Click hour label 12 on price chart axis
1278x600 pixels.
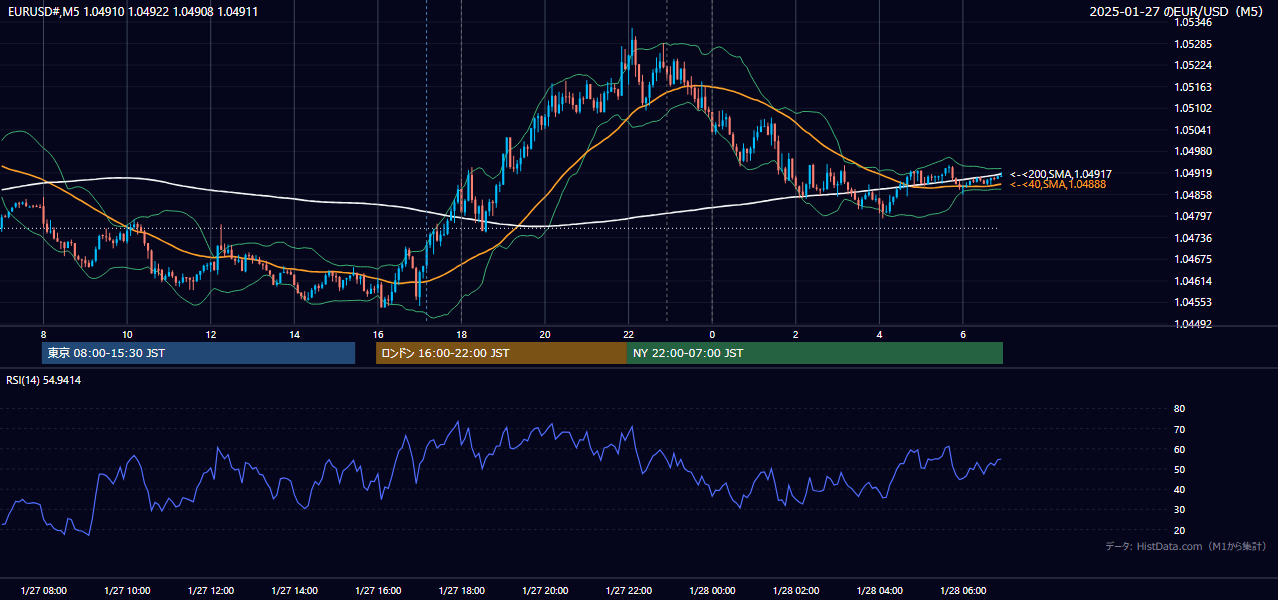point(211,334)
